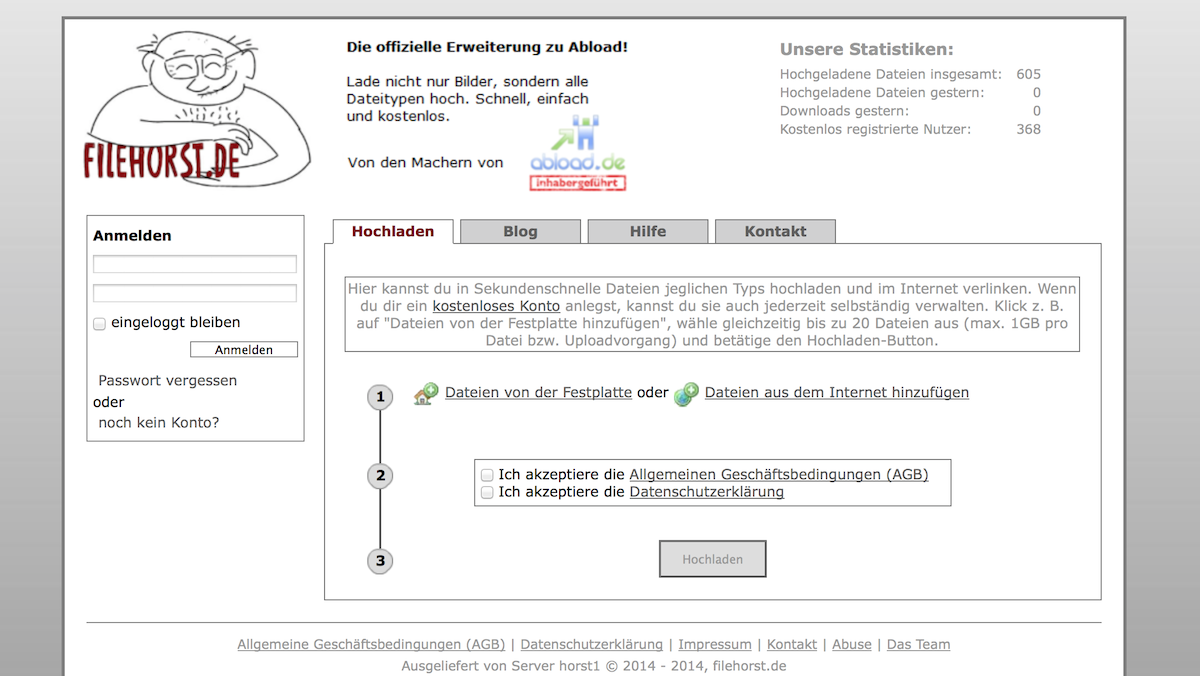Click the Anmelden login button
Viewport: 1200px width, 676px height.
(244, 350)
